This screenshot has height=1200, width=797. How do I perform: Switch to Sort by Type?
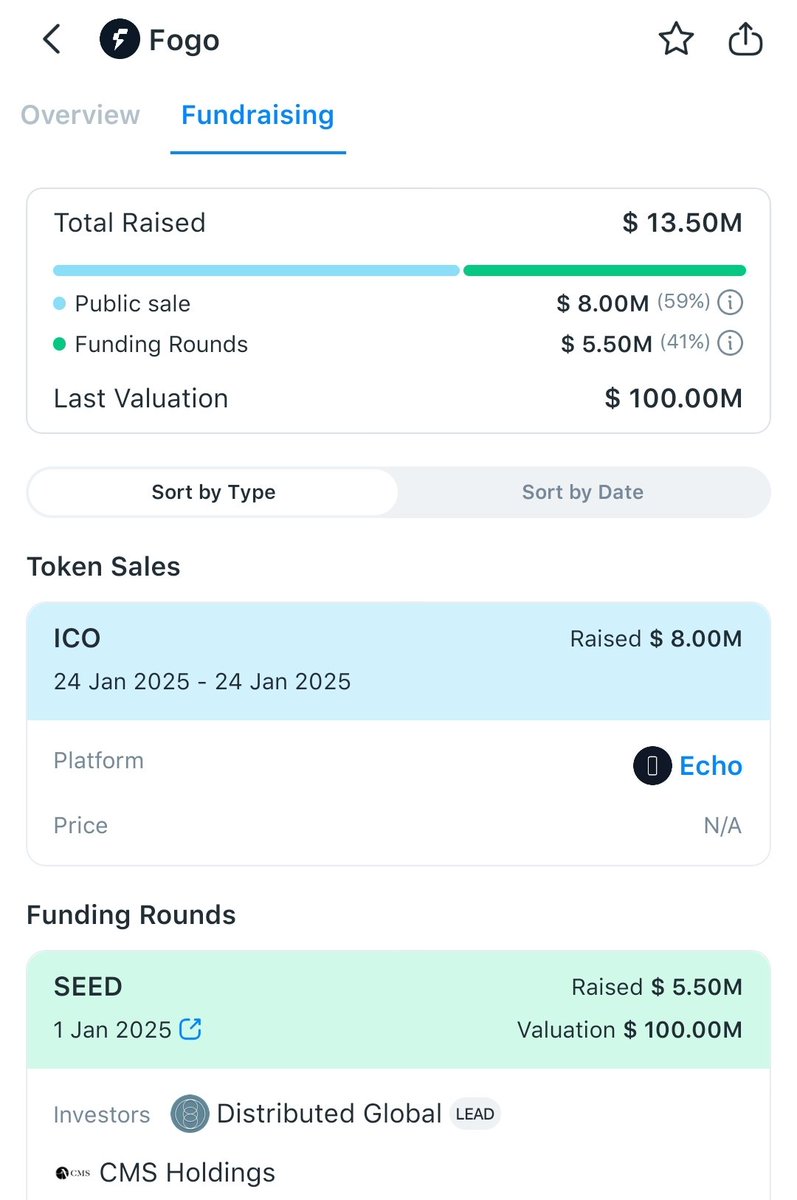(213, 492)
